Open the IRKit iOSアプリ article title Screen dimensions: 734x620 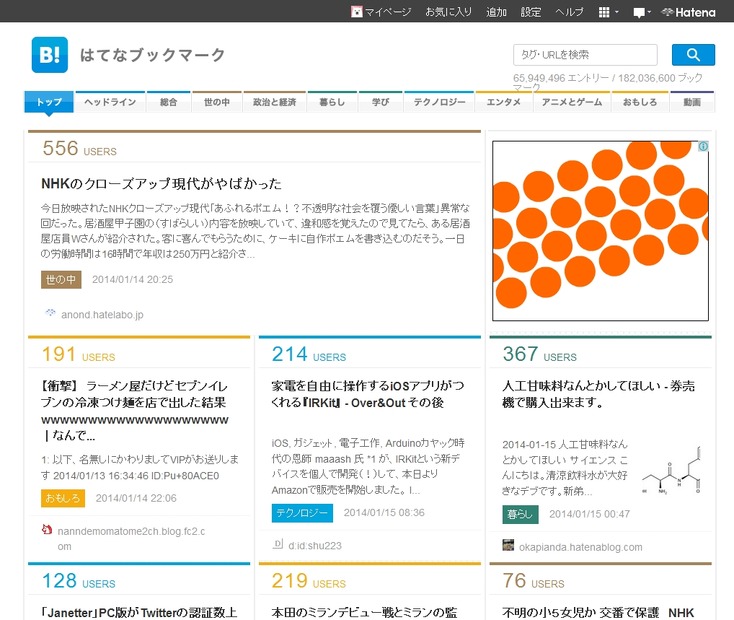click(x=368, y=394)
